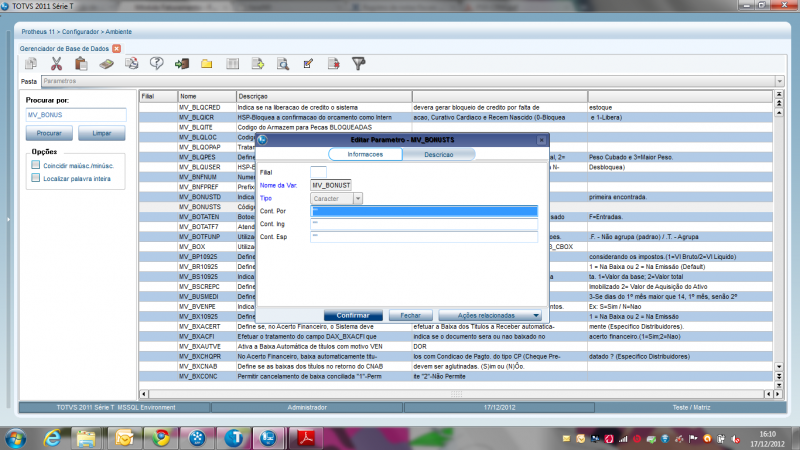Open the Tipo Caracter dropdown
The width and height of the screenshot is (800, 450).
(358, 198)
